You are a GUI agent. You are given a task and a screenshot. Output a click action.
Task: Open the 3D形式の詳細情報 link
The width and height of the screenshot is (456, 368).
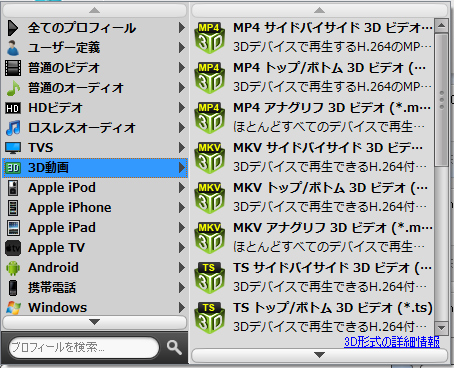coord(392,342)
